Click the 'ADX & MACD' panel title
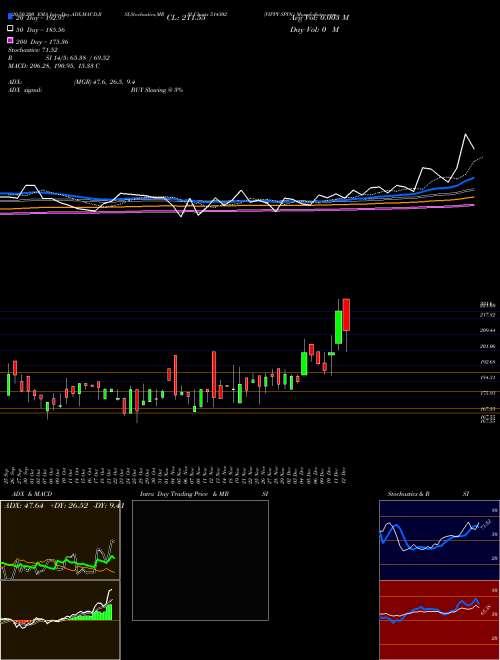Screen dimensions: 500x660 pyautogui.click(x=32, y=494)
